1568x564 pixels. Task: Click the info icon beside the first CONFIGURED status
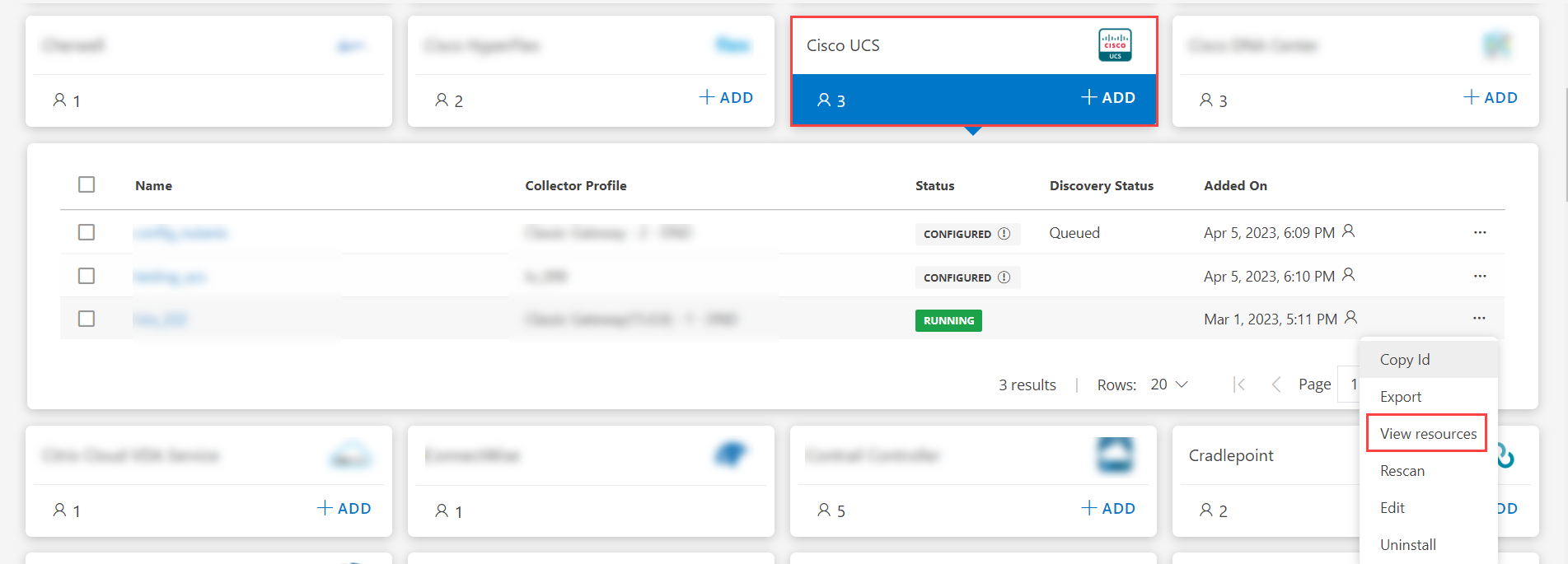pos(1004,234)
